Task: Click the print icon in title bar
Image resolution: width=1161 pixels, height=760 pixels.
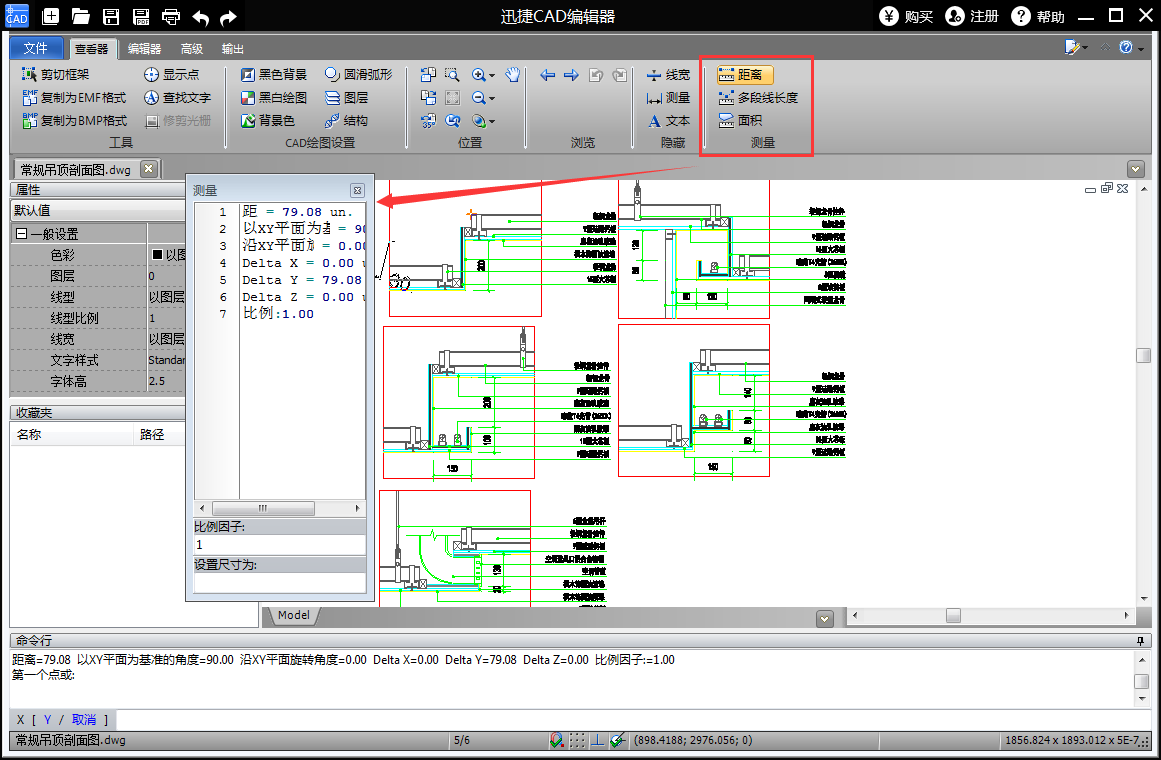Action: (171, 17)
